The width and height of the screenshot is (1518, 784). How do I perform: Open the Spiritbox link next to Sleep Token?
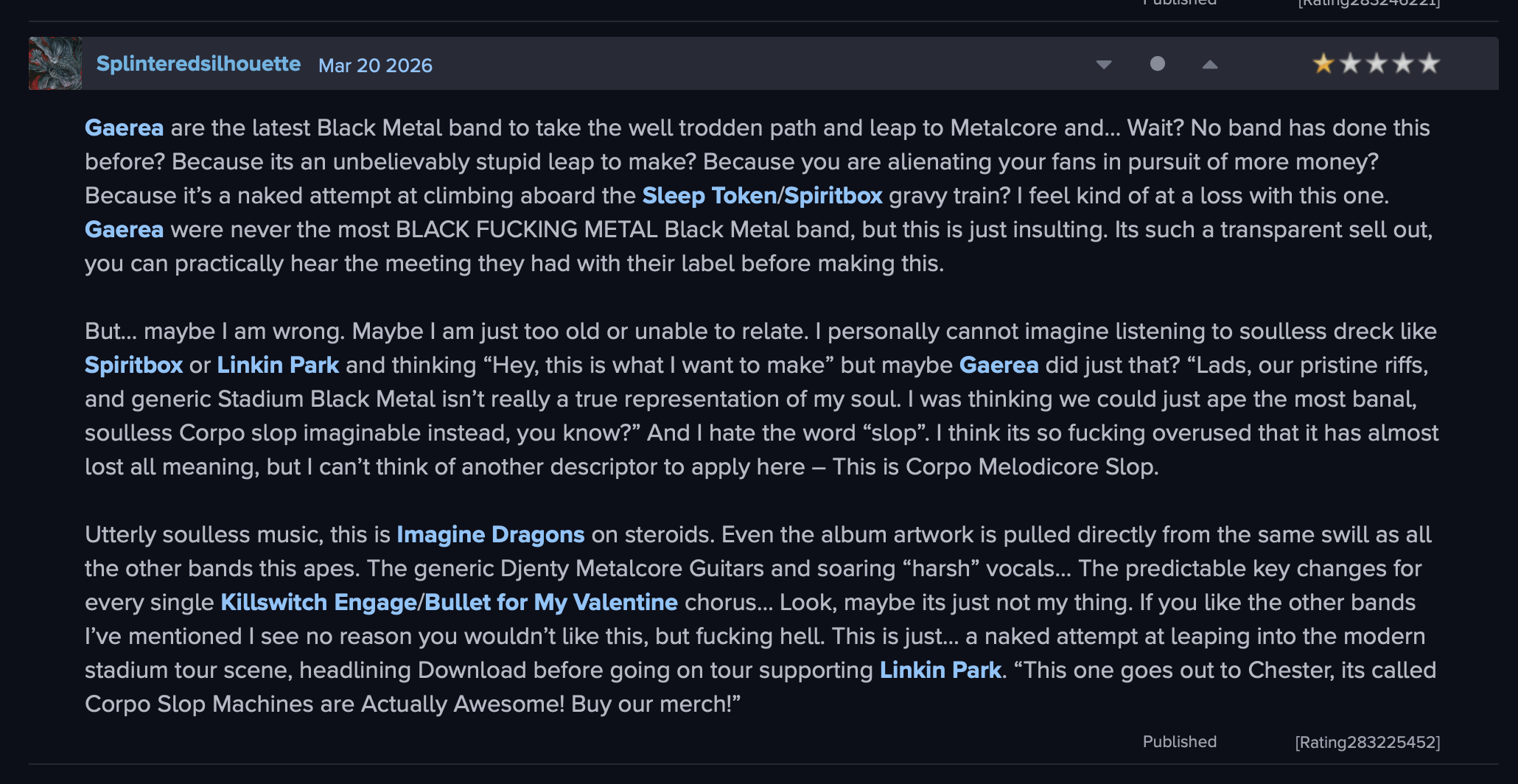pos(833,196)
